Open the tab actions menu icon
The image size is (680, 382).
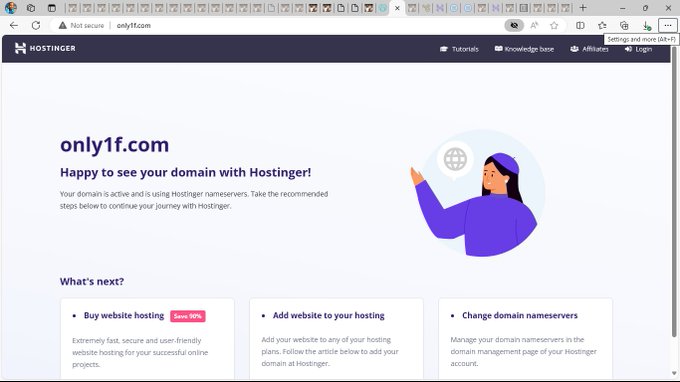52,8
